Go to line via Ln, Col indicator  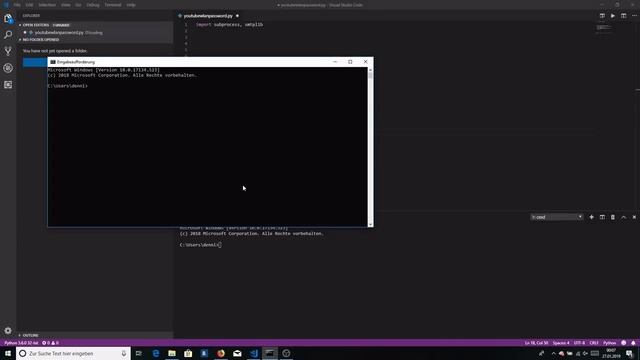[536, 343]
